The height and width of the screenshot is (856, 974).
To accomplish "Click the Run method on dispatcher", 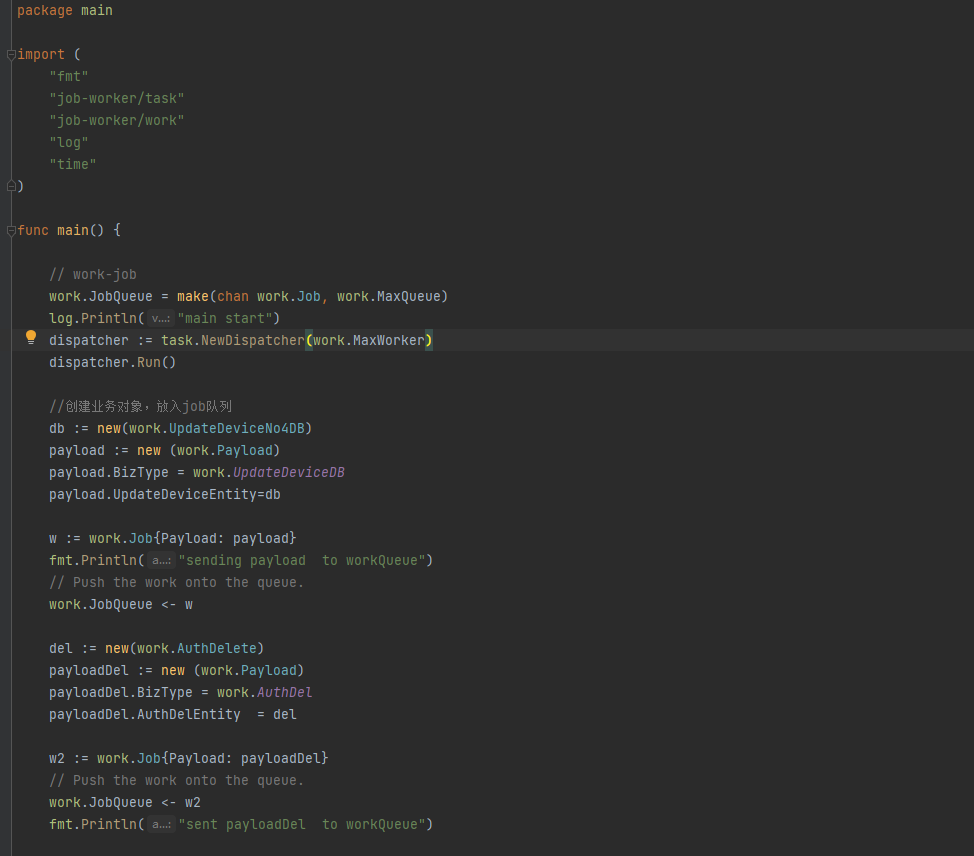I will pyautogui.click(x=148, y=363).
